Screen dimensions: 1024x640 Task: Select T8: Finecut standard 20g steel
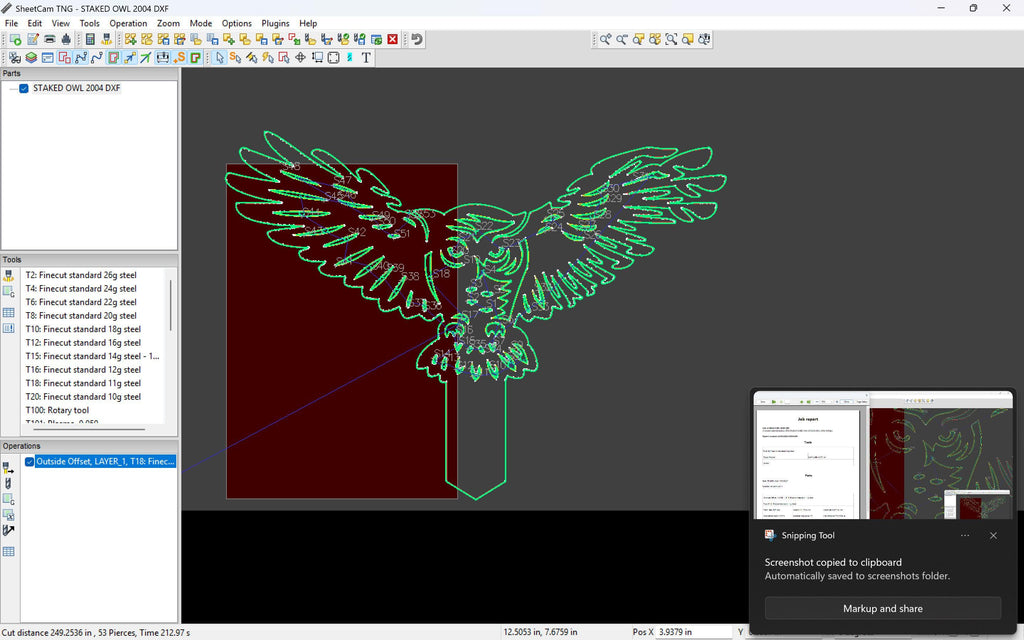coord(81,315)
